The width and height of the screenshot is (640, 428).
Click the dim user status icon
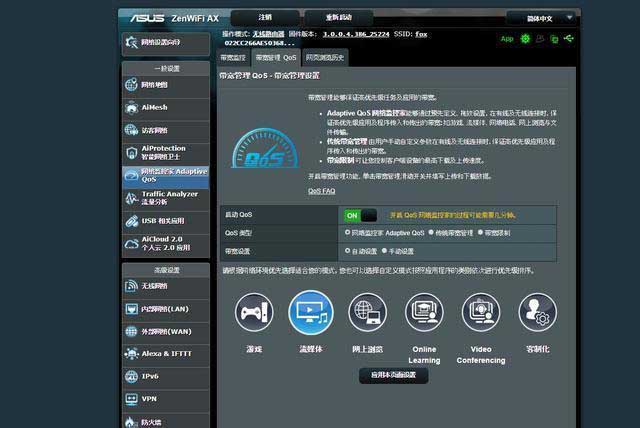point(540,39)
